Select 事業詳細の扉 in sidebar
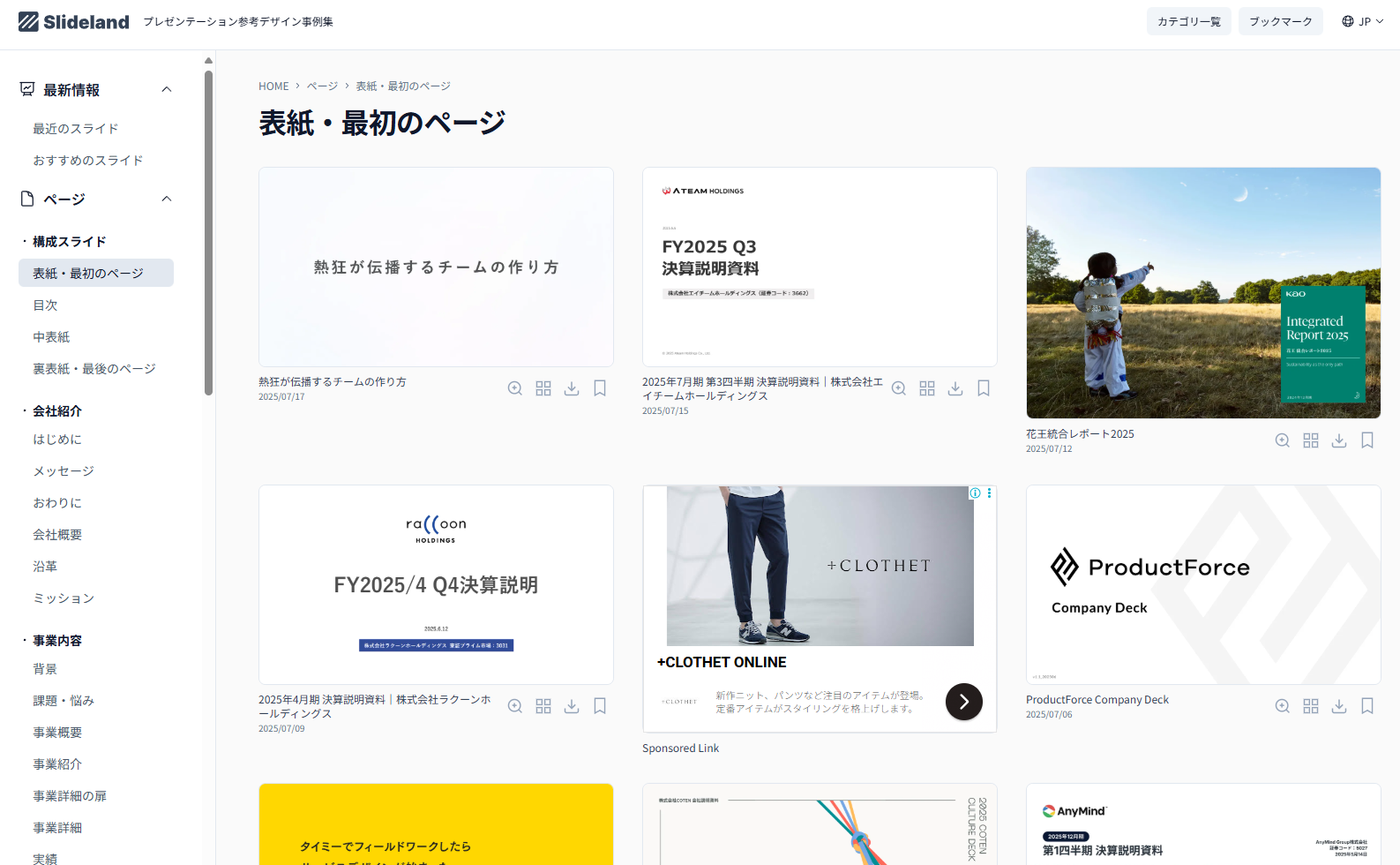This screenshot has width=1400, height=865. [70, 796]
